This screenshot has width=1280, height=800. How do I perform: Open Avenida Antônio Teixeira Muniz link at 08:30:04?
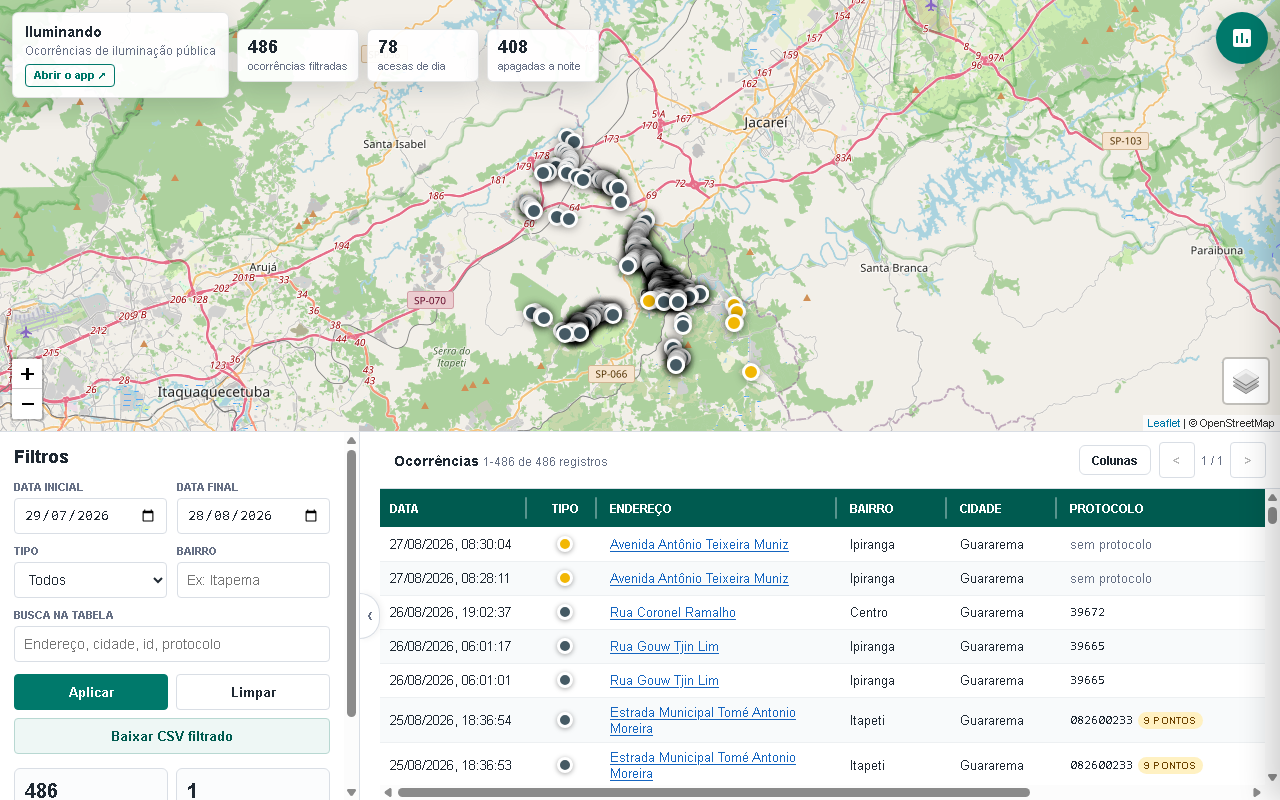[x=699, y=545]
